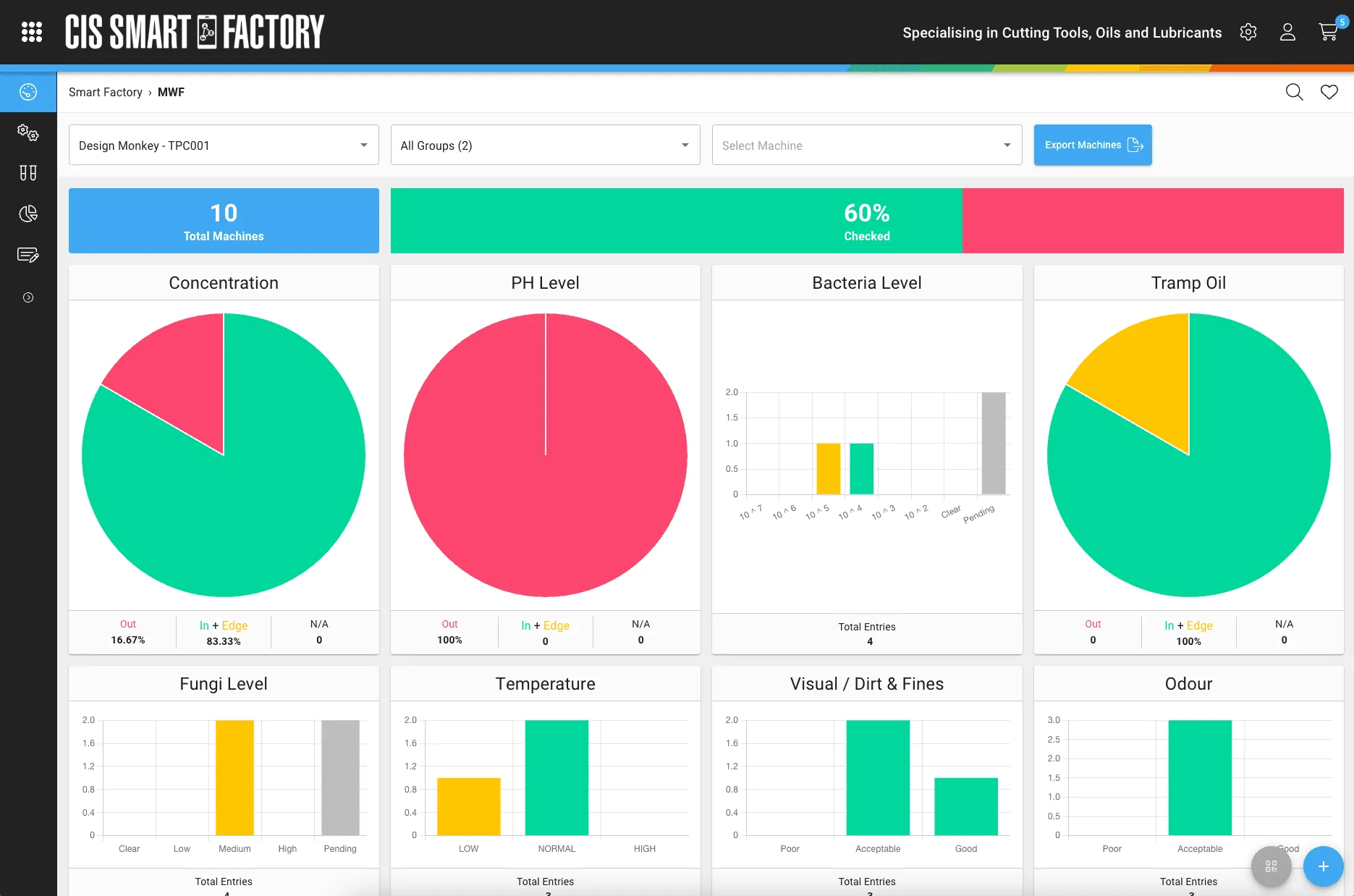Click the Good bar in Visual / Dirt & Fines
This screenshot has height=896, width=1354.
(x=966, y=806)
